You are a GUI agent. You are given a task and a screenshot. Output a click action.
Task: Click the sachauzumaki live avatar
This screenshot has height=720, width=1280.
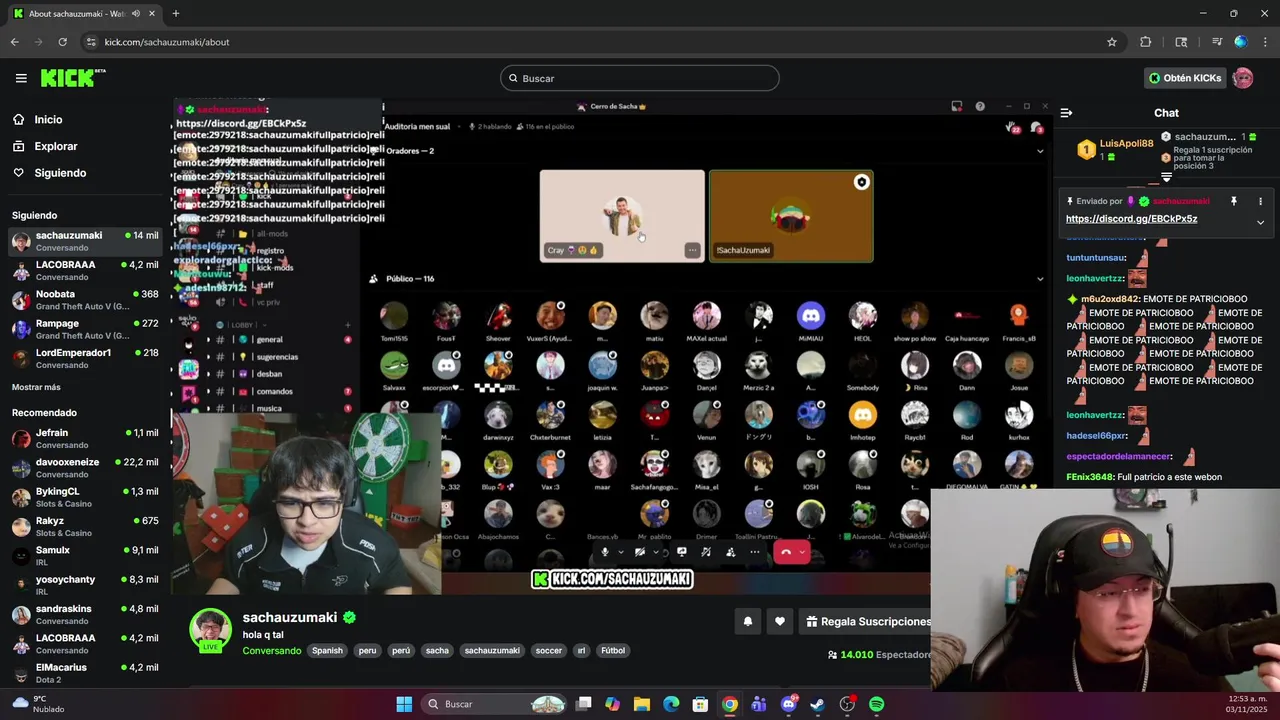coord(211,630)
